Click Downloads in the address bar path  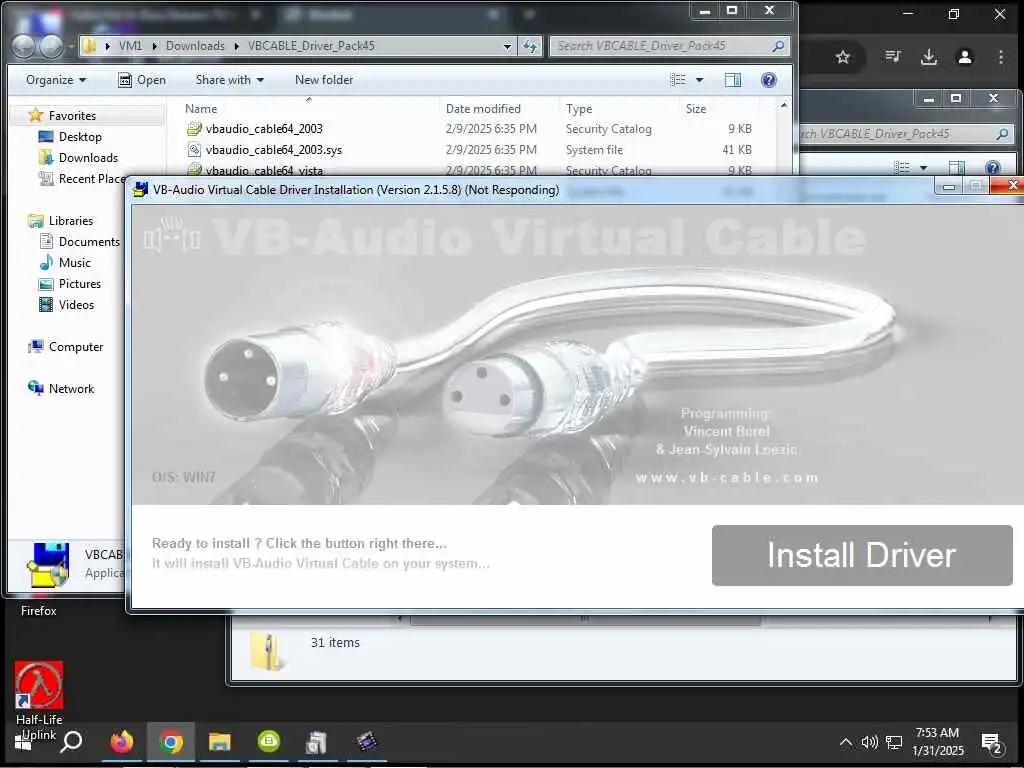[x=195, y=46]
